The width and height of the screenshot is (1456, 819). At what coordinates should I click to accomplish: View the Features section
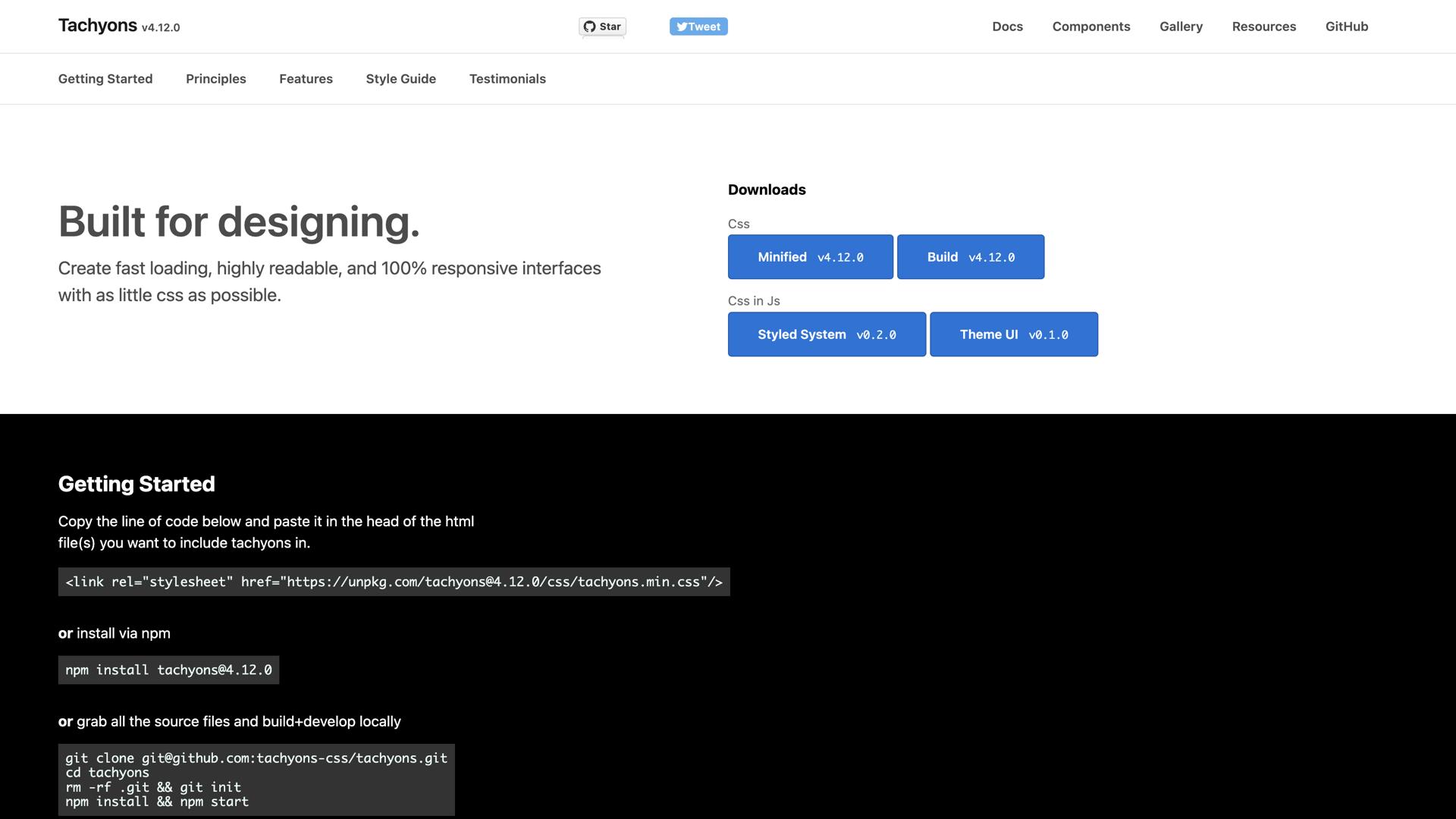(306, 78)
